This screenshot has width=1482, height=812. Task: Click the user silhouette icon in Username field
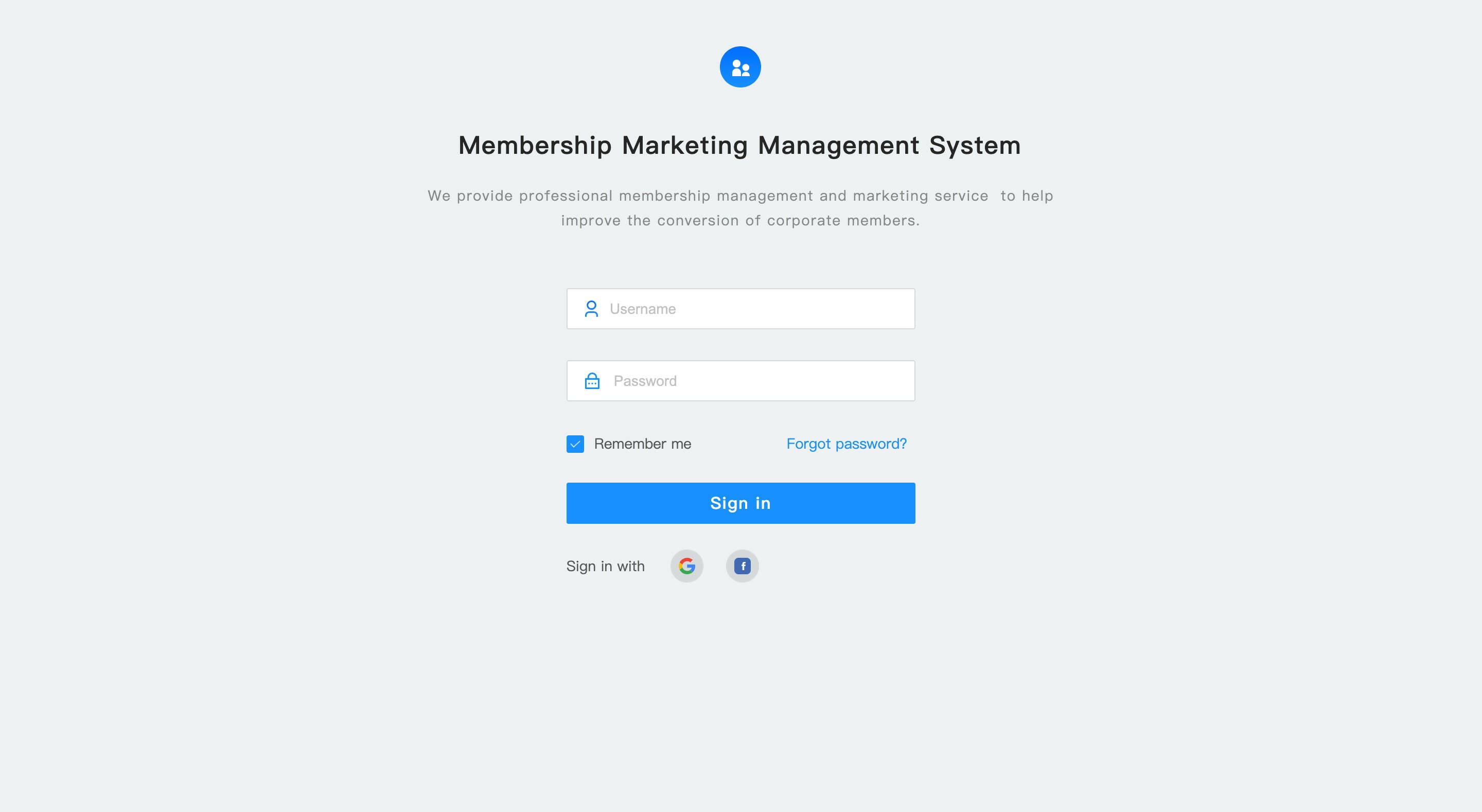coord(591,309)
